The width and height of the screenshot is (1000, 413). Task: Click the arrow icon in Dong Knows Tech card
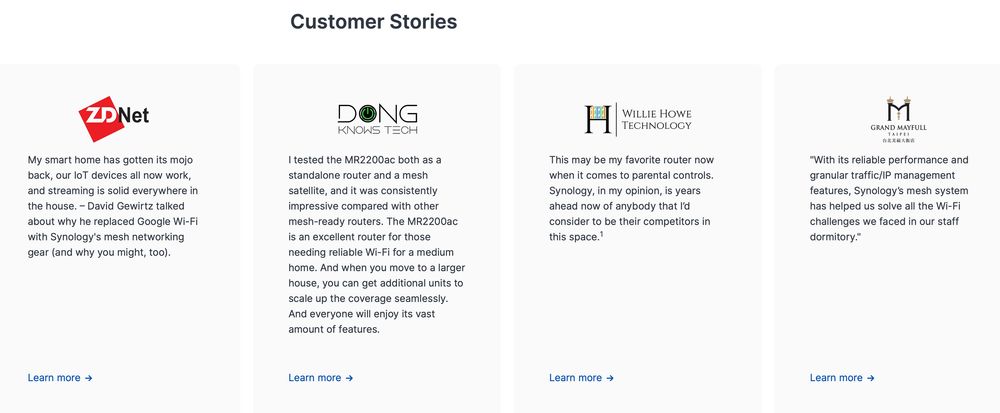[349, 378]
